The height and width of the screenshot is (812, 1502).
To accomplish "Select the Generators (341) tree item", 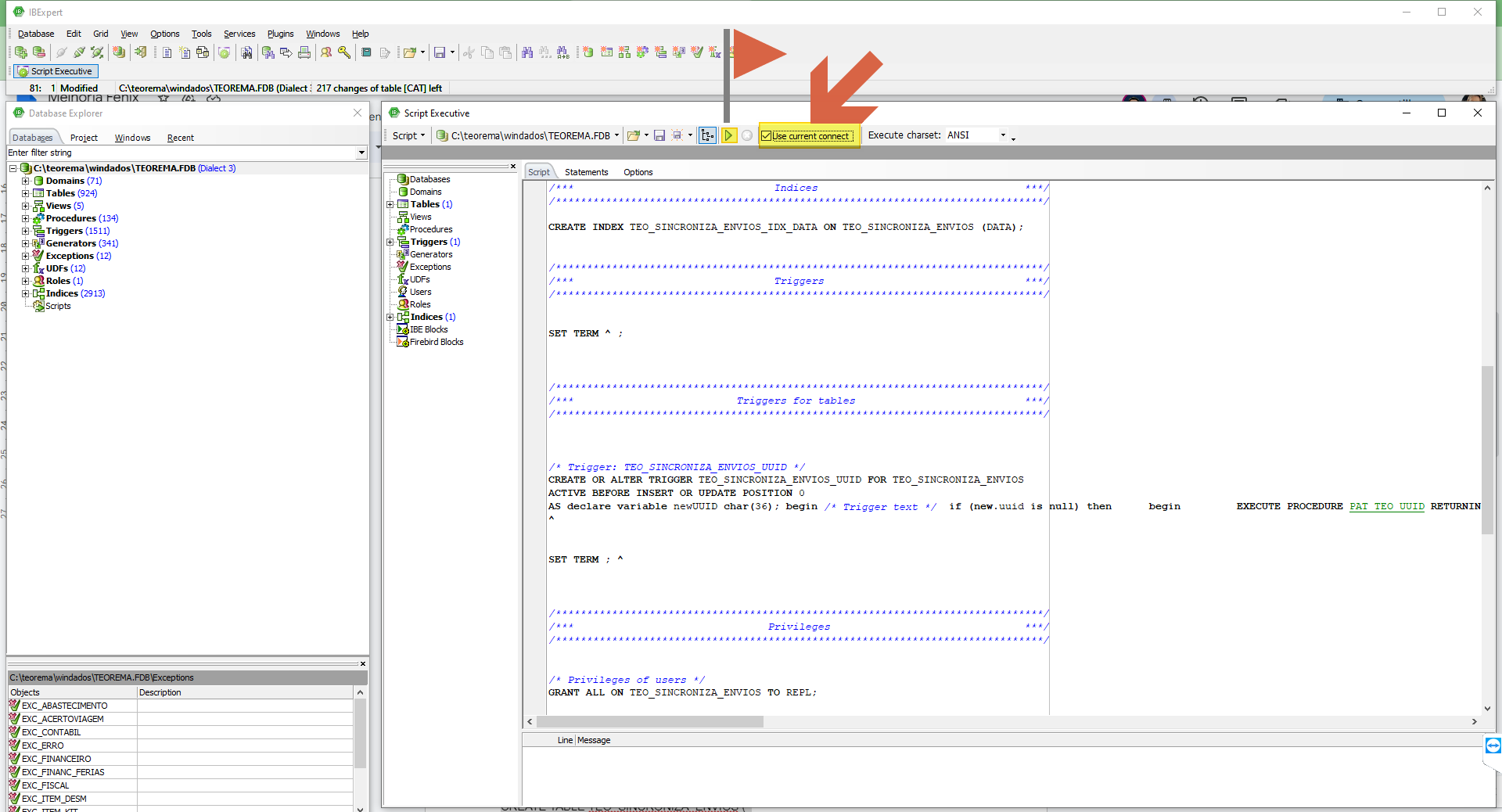I will tap(81, 243).
